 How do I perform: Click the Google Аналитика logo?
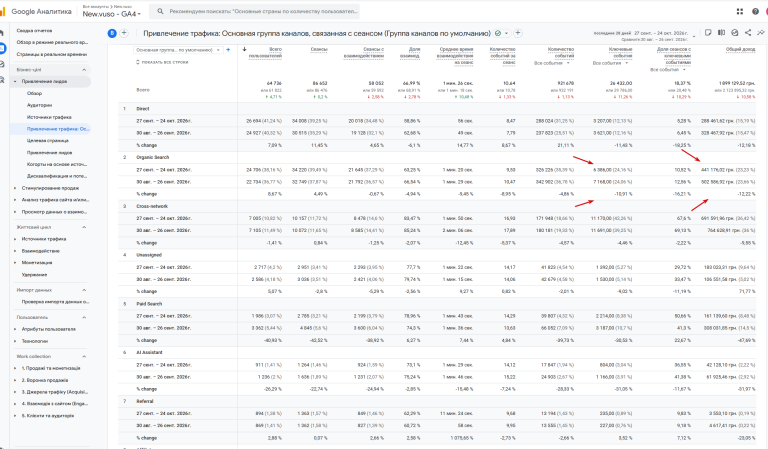pos(36,11)
